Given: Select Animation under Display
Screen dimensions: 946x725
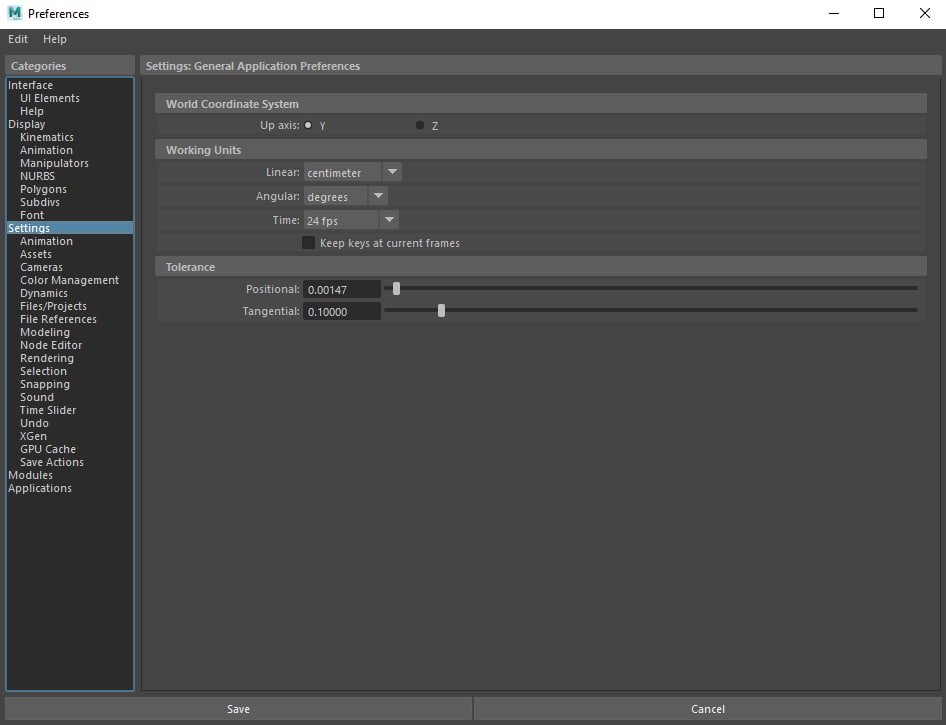Looking at the screenshot, I should click(46, 150).
